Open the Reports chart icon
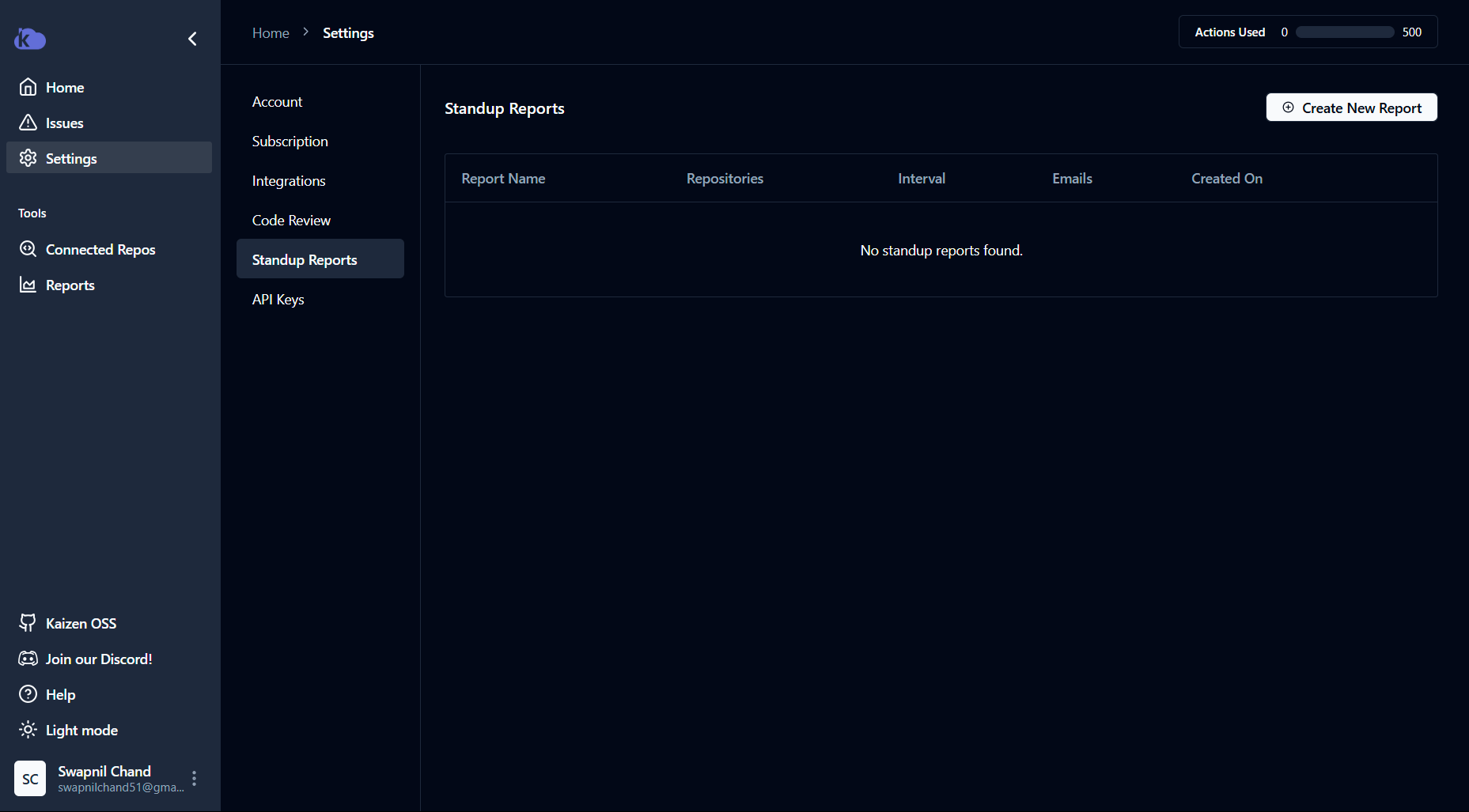1469x812 pixels. (28, 285)
